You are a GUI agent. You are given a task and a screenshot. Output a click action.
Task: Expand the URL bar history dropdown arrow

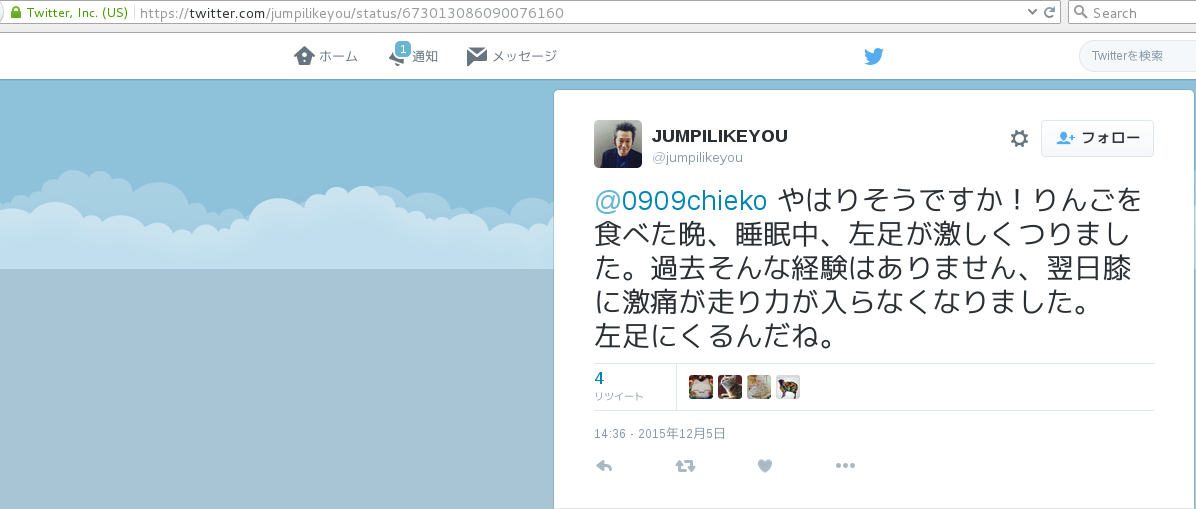coord(1032,12)
